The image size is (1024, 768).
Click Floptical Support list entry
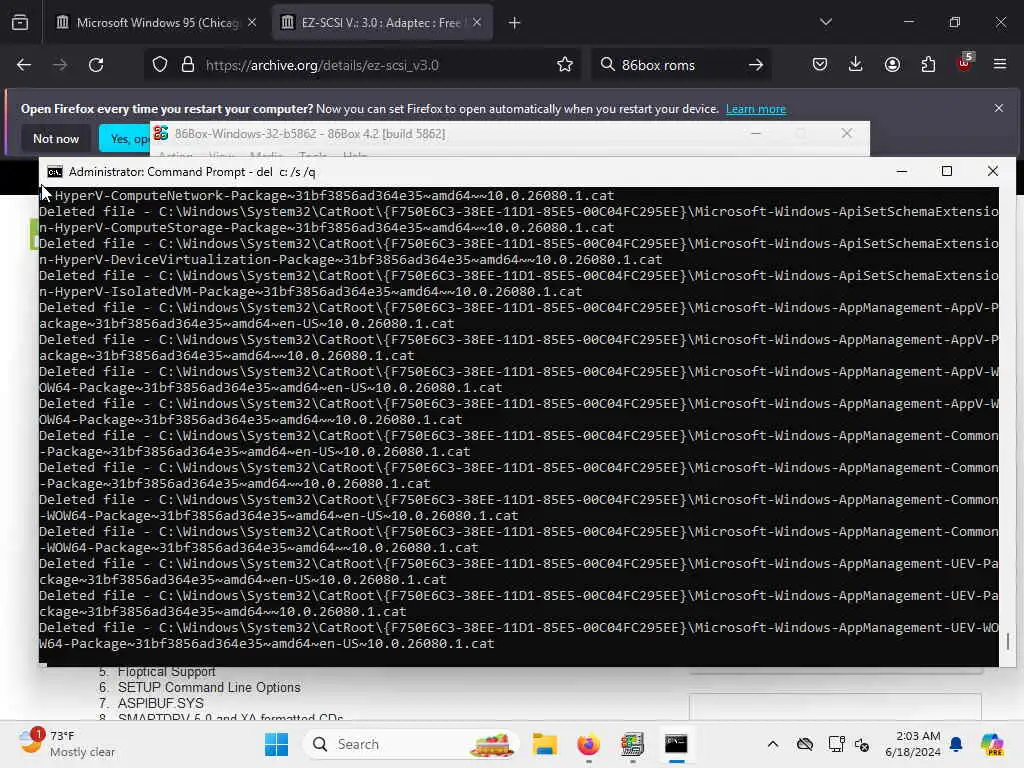[x=167, y=671]
